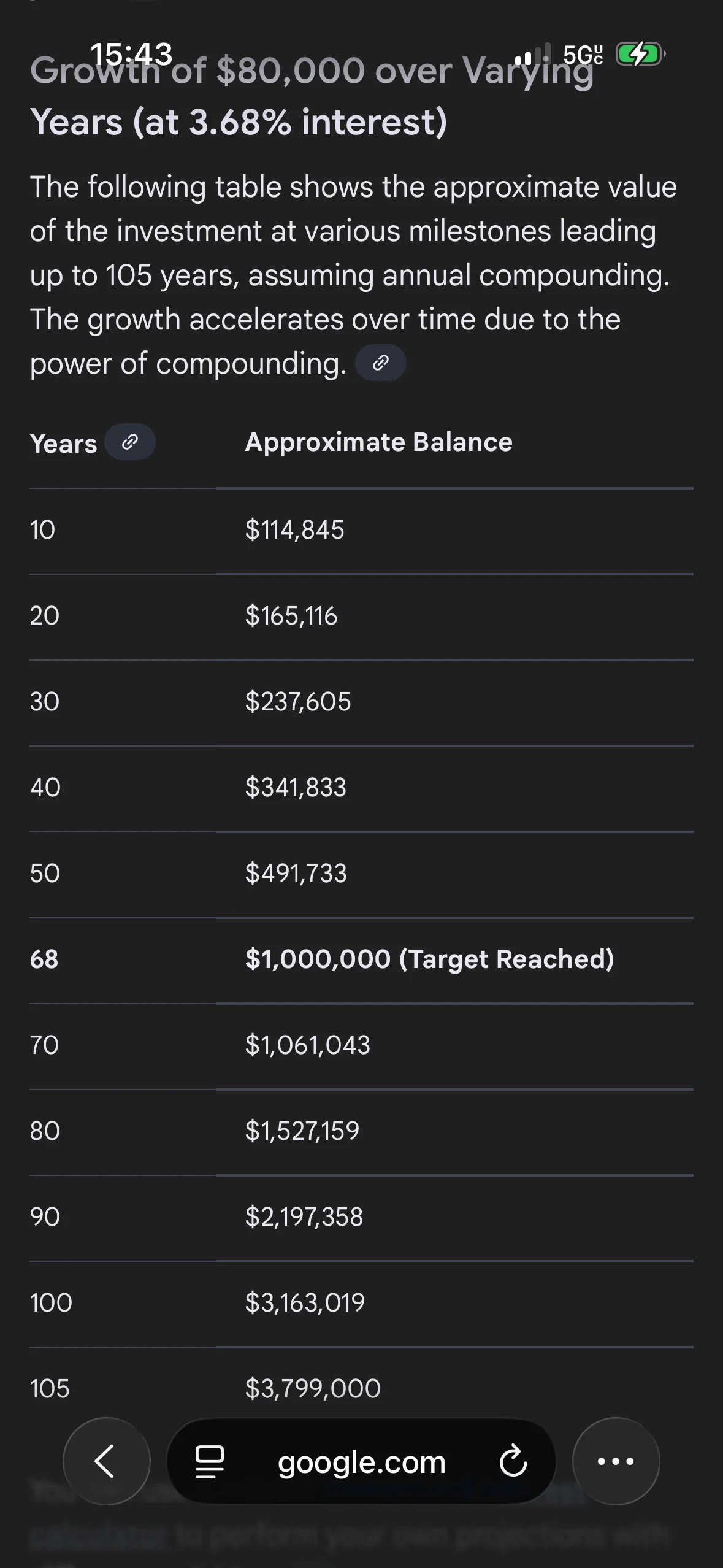Tap the Years column header text
This screenshot has height=1568, width=723.
click(63, 444)
